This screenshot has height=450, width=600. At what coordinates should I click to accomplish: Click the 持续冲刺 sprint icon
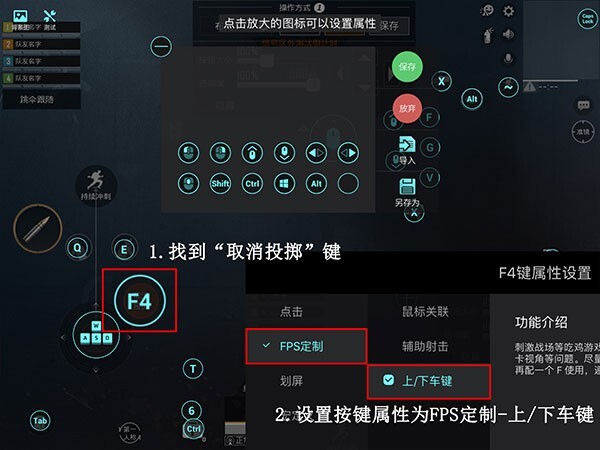pos(96,185)
